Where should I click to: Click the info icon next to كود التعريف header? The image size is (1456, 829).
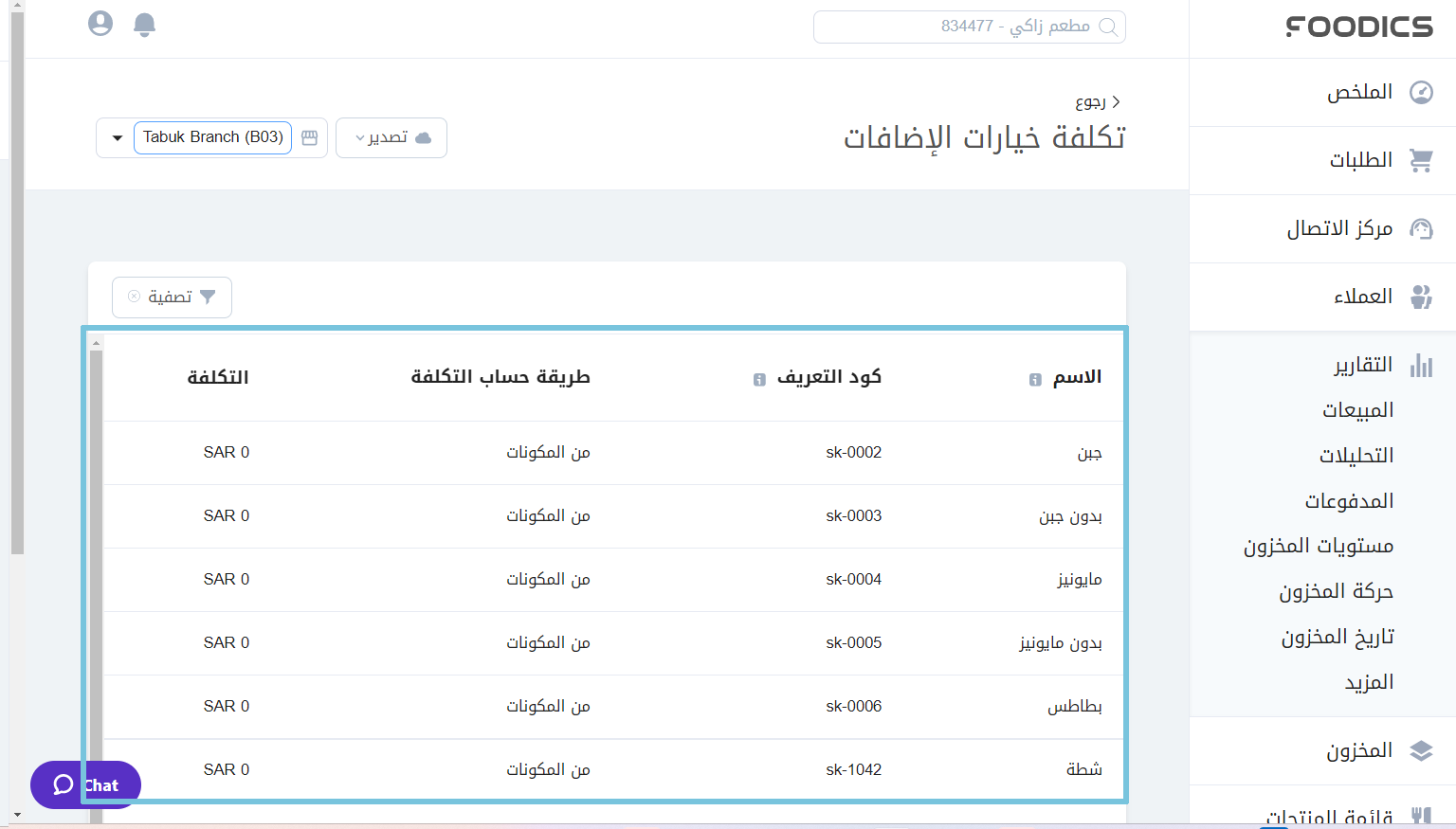pos(758,379)
